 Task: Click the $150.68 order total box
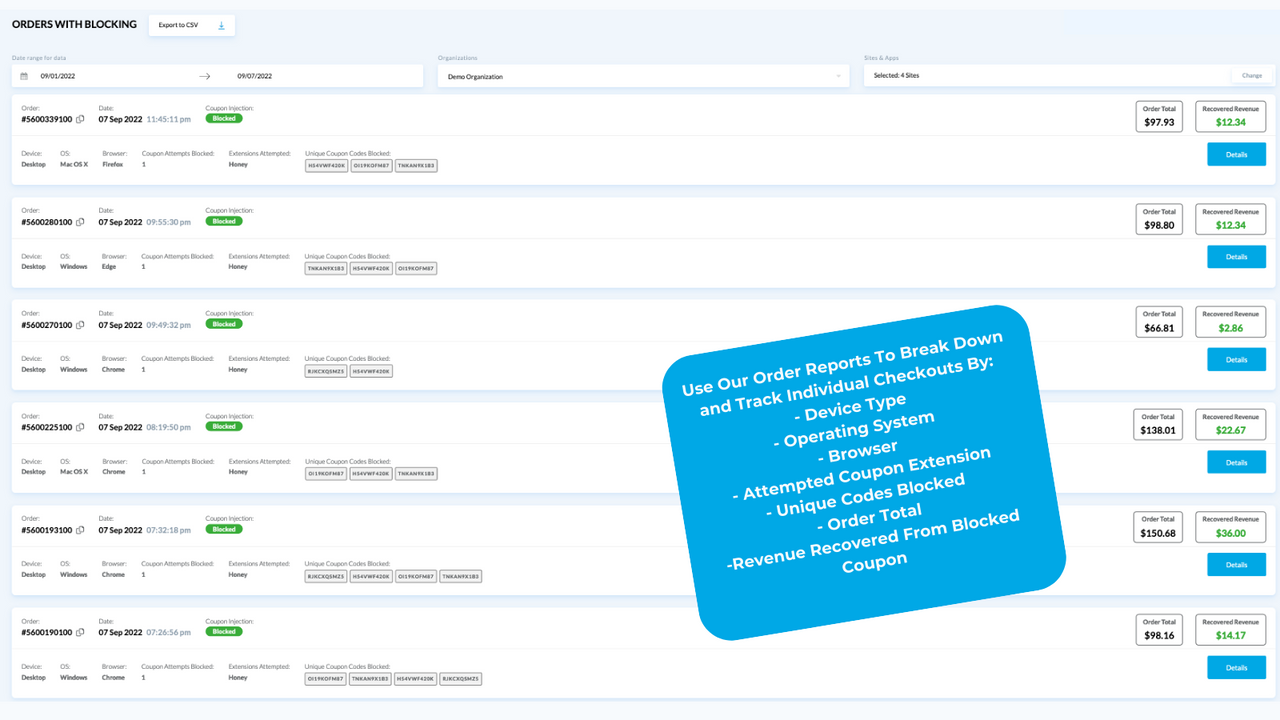tap(1158, 528)
